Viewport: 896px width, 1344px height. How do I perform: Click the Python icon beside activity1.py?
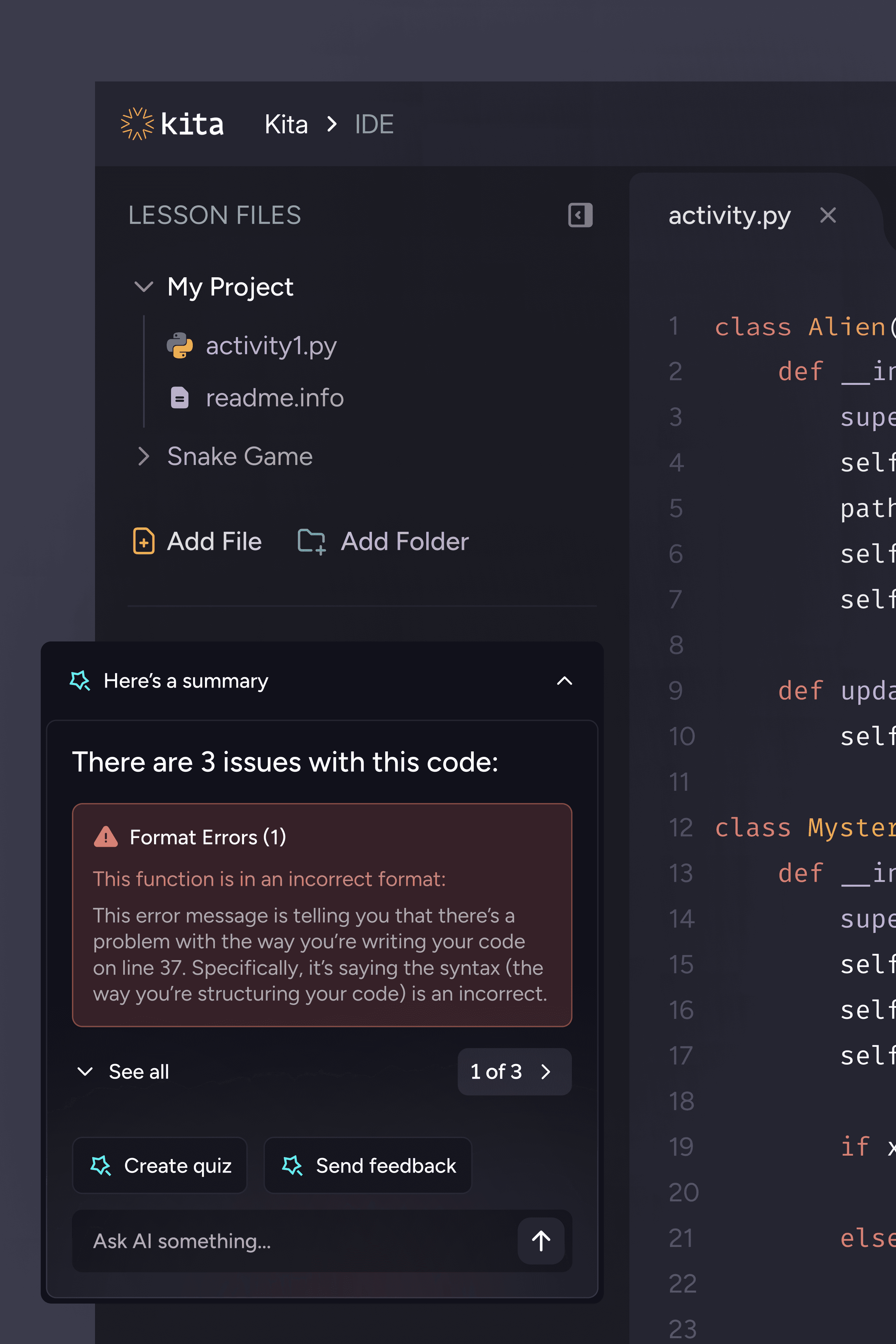point(180,346)
